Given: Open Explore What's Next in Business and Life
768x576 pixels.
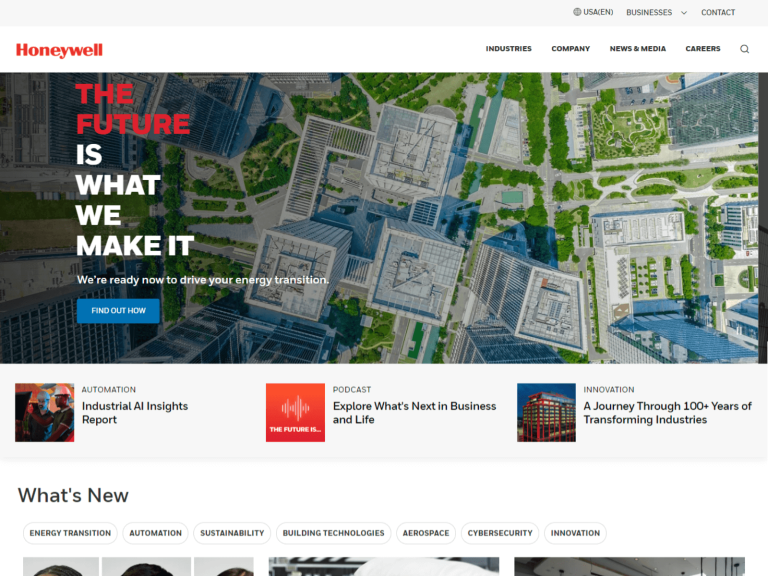Looking at the screenshot, I should [x=414, y=413].
